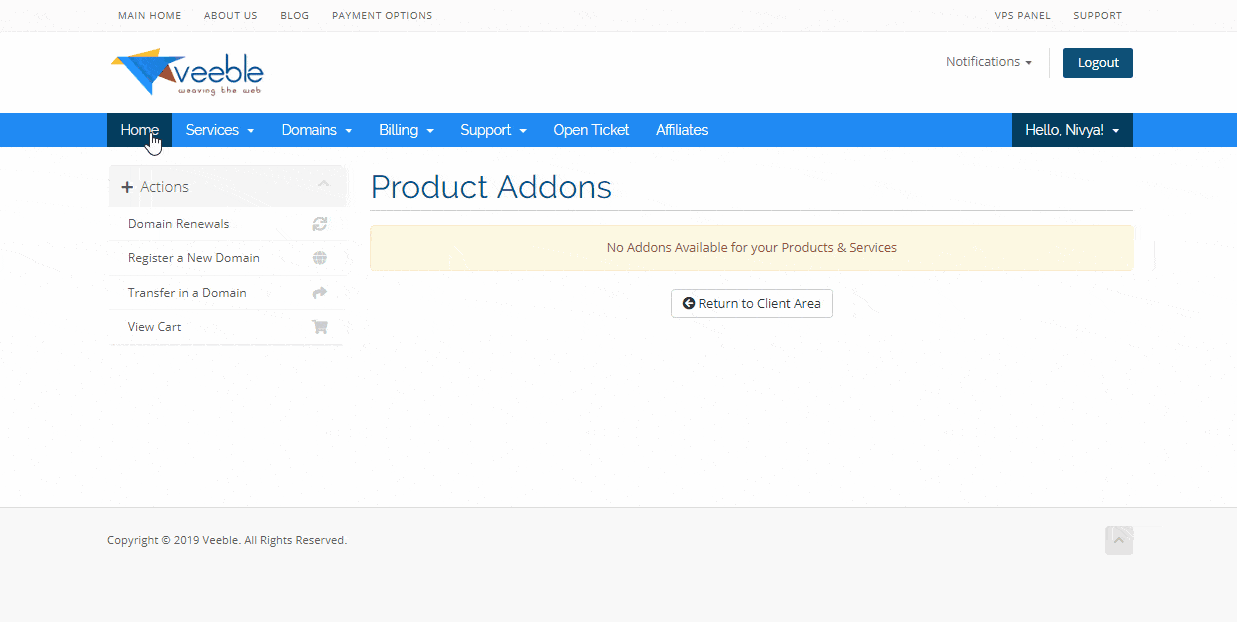Expand the Billing menu
The height and width of the screenshot is (622, 1237).
click(406, 130)
